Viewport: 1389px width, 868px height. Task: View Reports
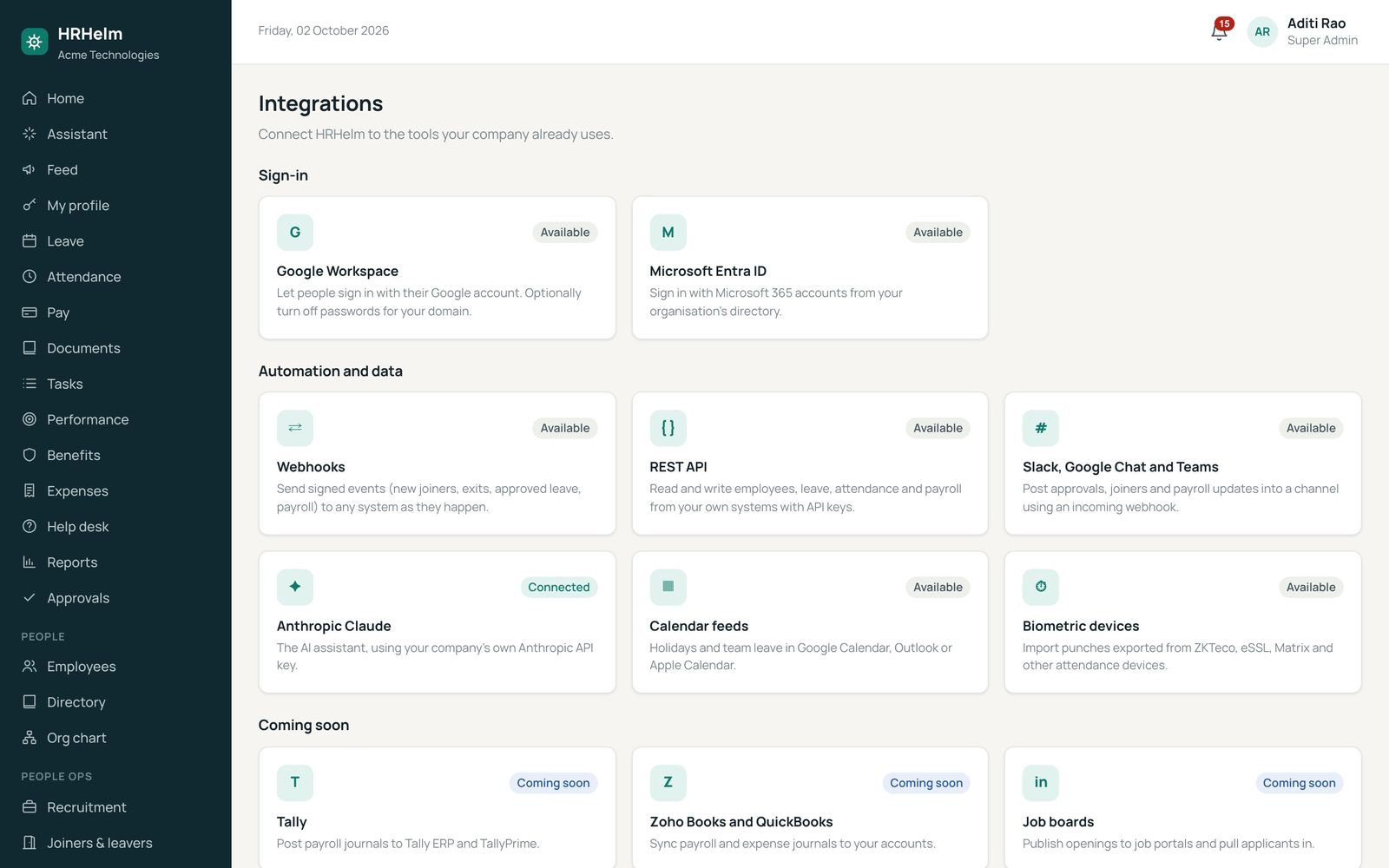(115, 562)
